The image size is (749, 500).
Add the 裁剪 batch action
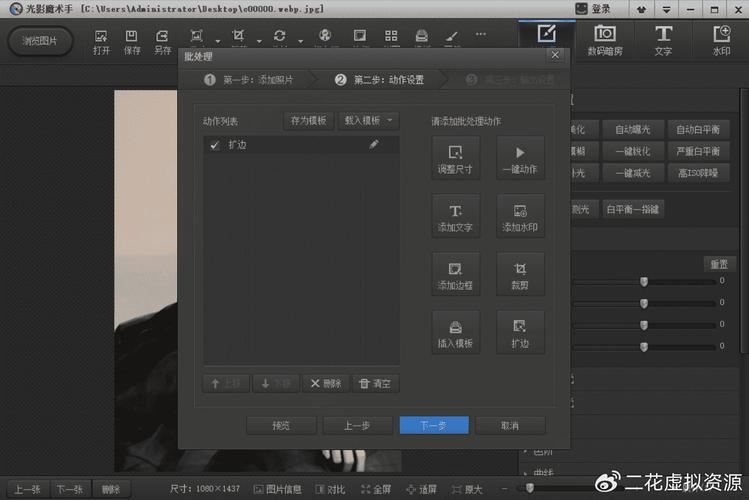[x=520, y=275]
